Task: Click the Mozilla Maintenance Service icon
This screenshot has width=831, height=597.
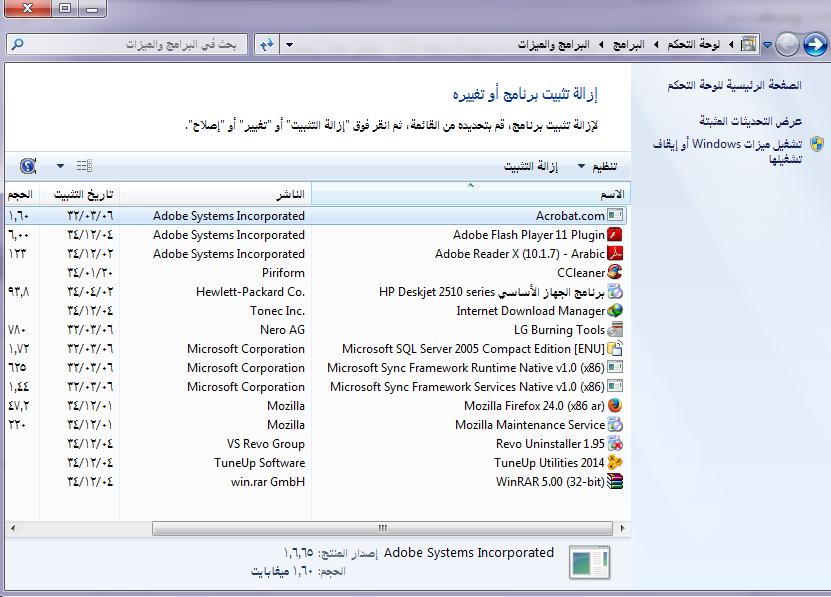Action: (615, 425)
